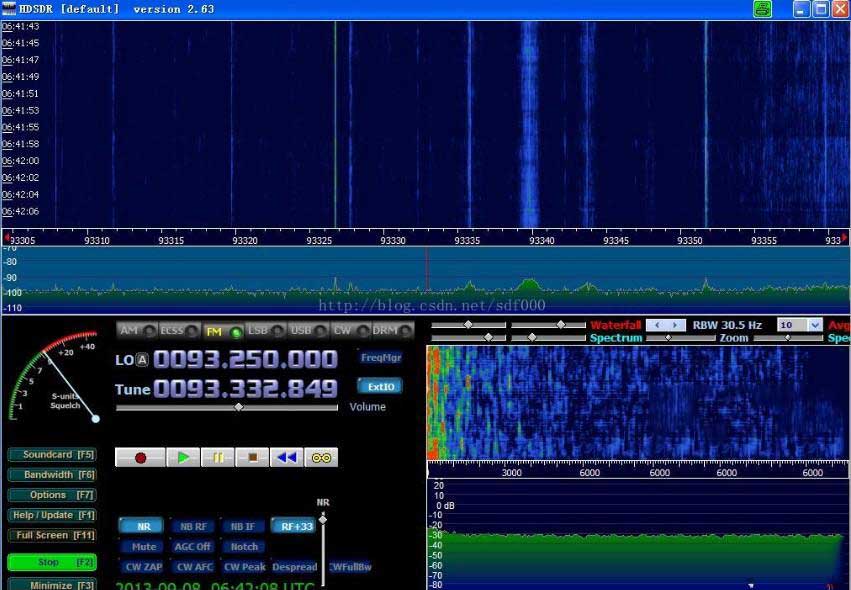This screenshot has width=851, height=590.
Task: Click the green Play button
Action: (x=183, y=458)
